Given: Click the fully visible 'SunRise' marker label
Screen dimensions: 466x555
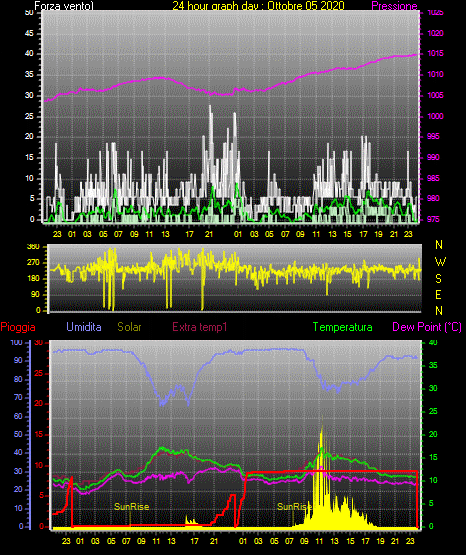Looking at the screenshot, I should pos(131,507).
